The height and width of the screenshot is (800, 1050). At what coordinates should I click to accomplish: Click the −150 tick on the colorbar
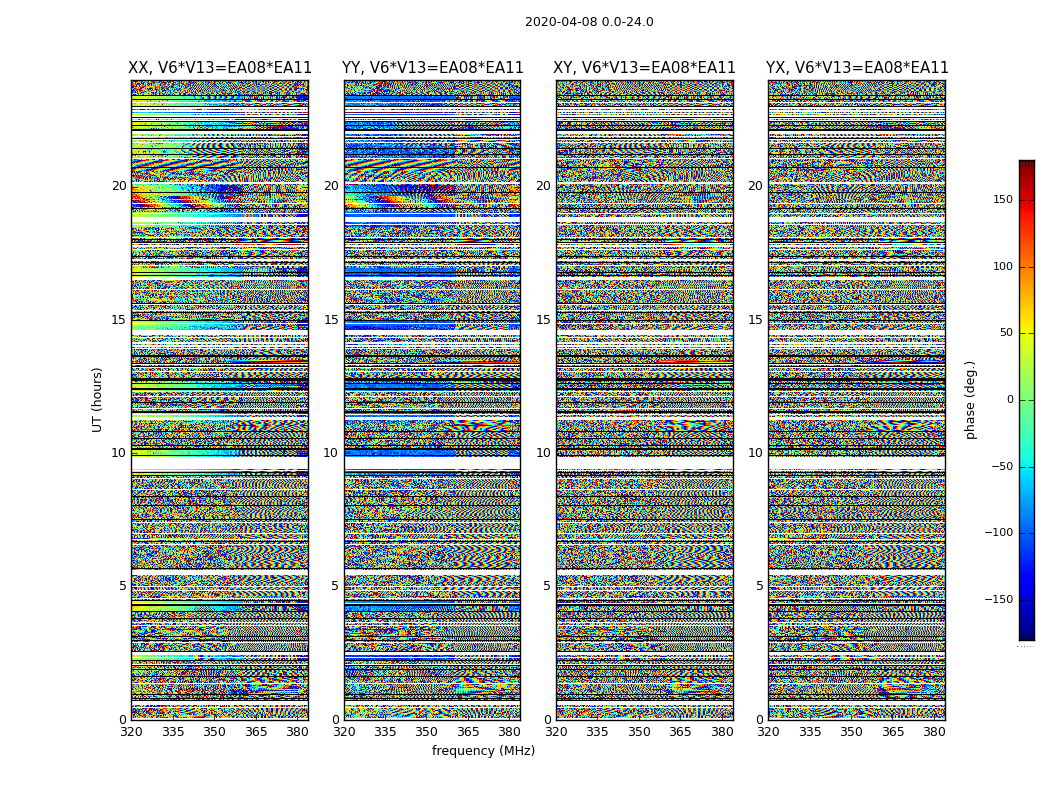coord(999,600)
